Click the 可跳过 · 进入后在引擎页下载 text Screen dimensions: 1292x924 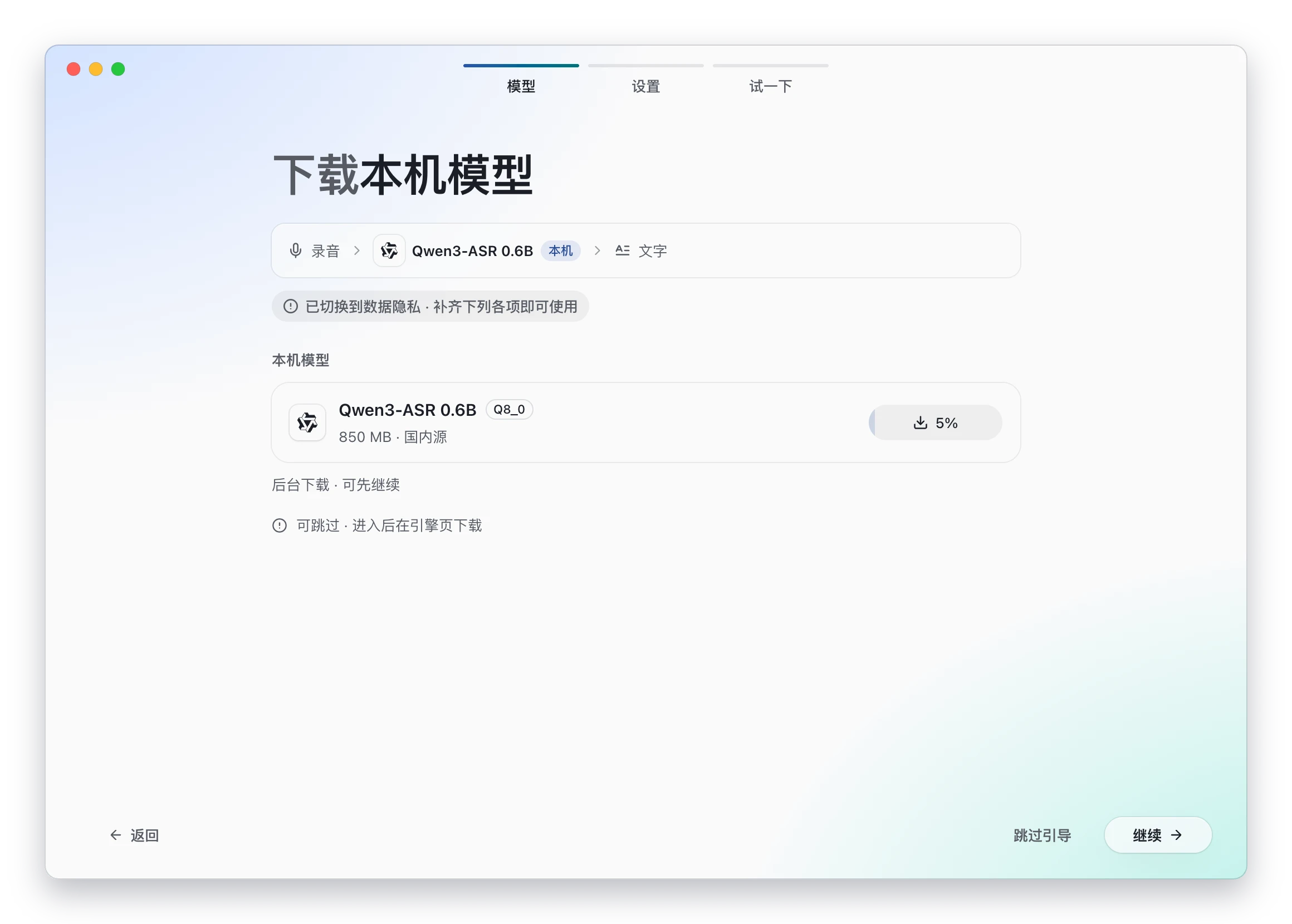click(389, 525)
